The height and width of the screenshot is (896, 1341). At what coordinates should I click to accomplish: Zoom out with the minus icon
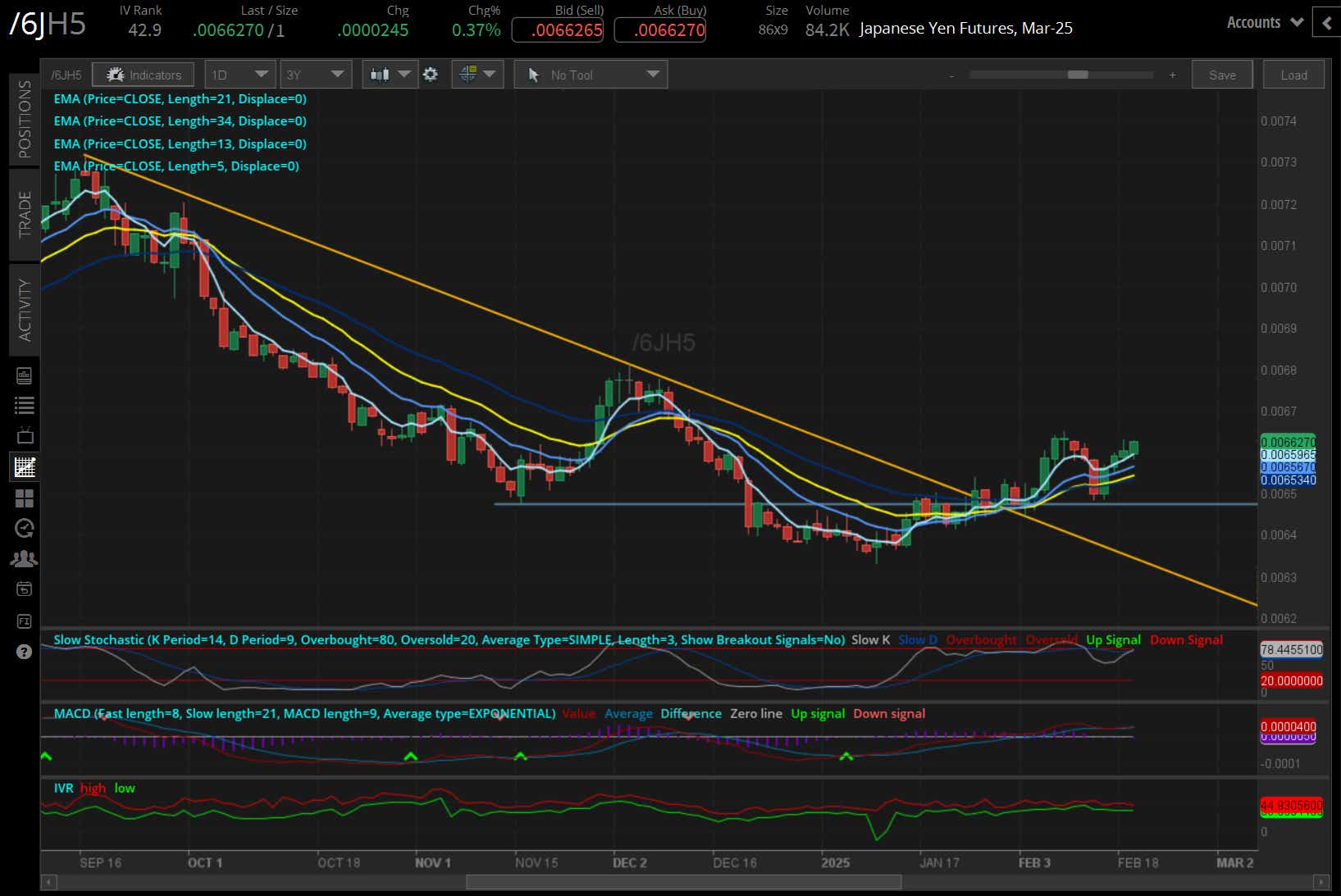tap(951, 75)
